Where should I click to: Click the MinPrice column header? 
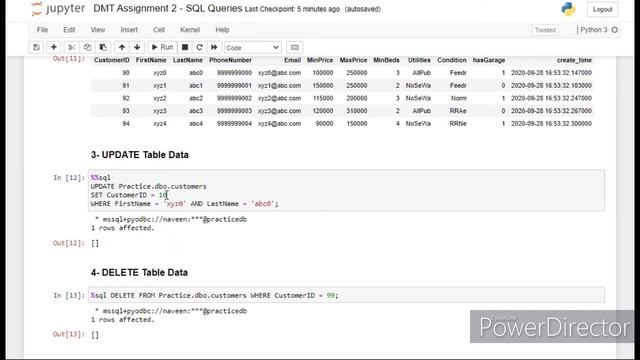(320, 60)
